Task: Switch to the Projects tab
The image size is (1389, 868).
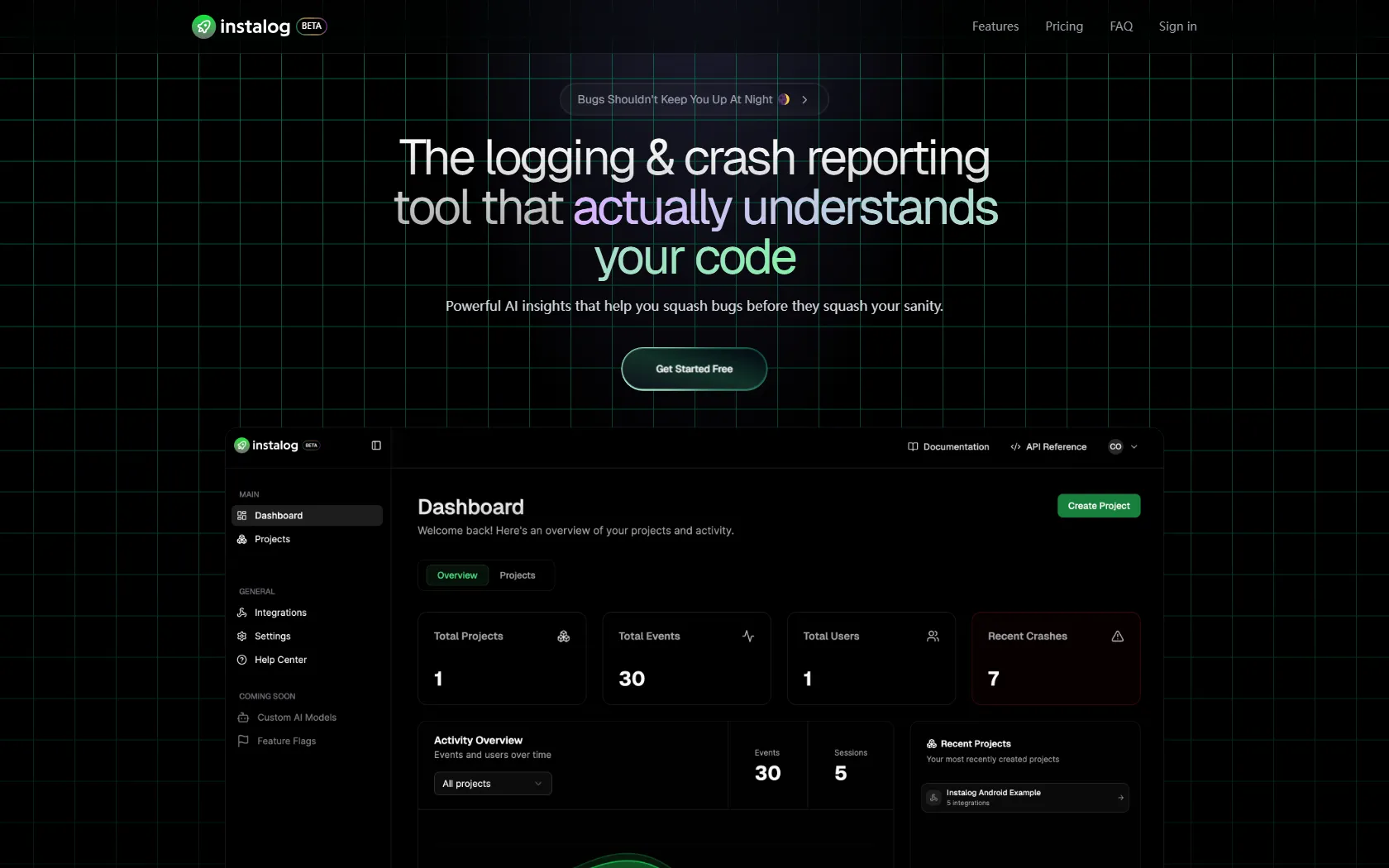Action: (x=518, y=575)
